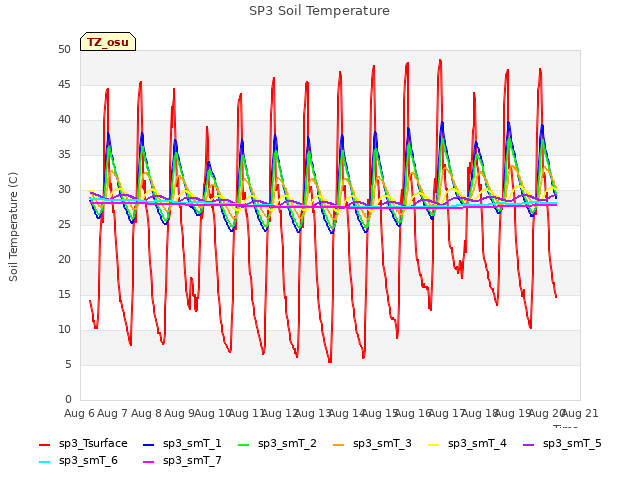Toggle the sp3_smT_2 legend entry

pyautogui.click(x=277, y=444)
